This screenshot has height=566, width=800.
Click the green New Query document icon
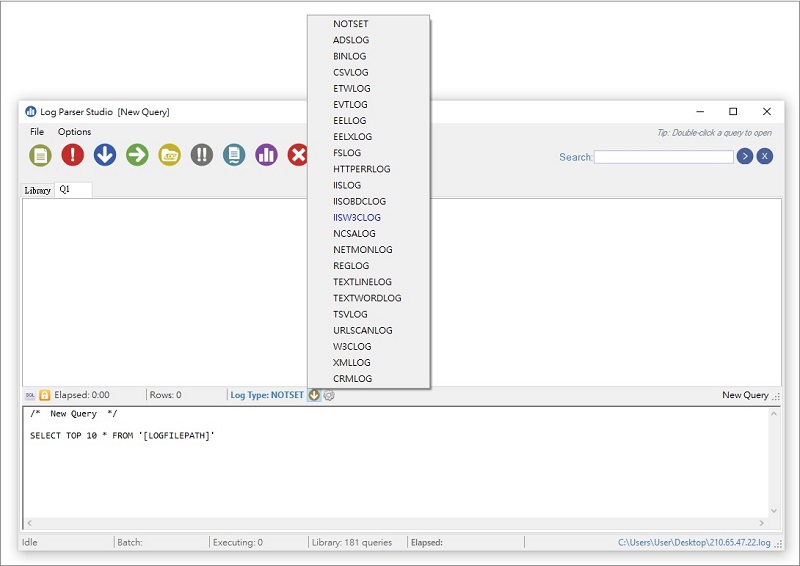[40, 155]
